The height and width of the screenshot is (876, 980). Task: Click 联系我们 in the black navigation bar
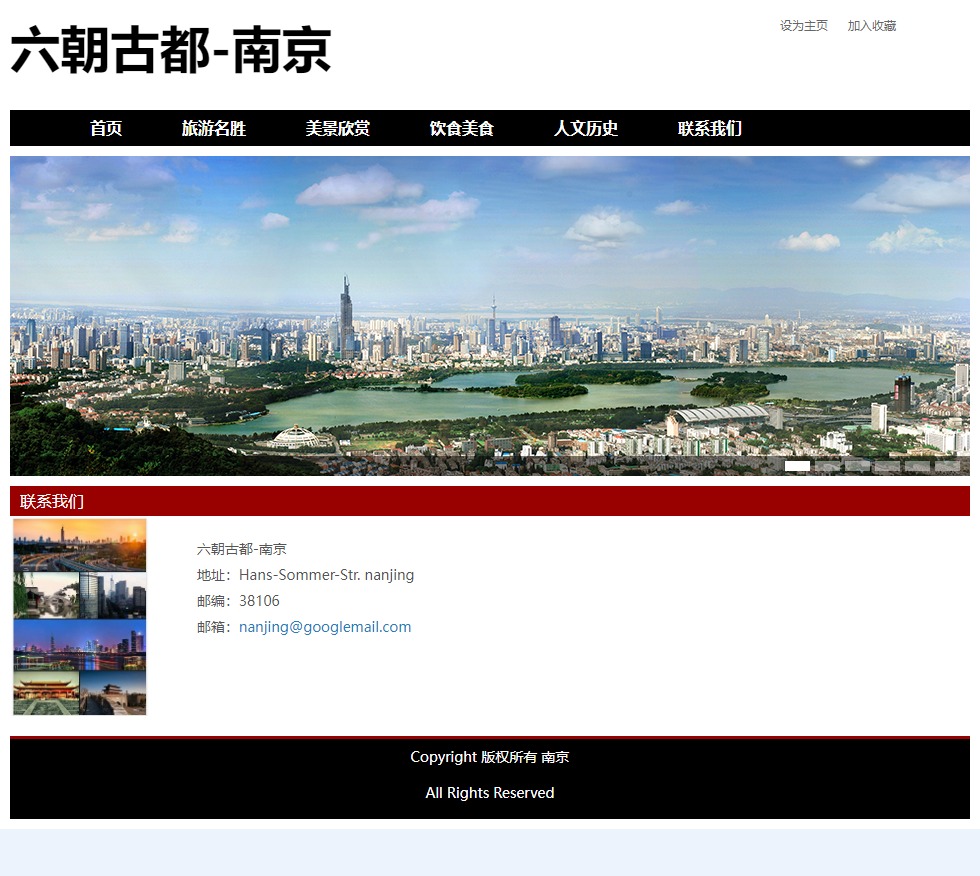click(709, 128)
